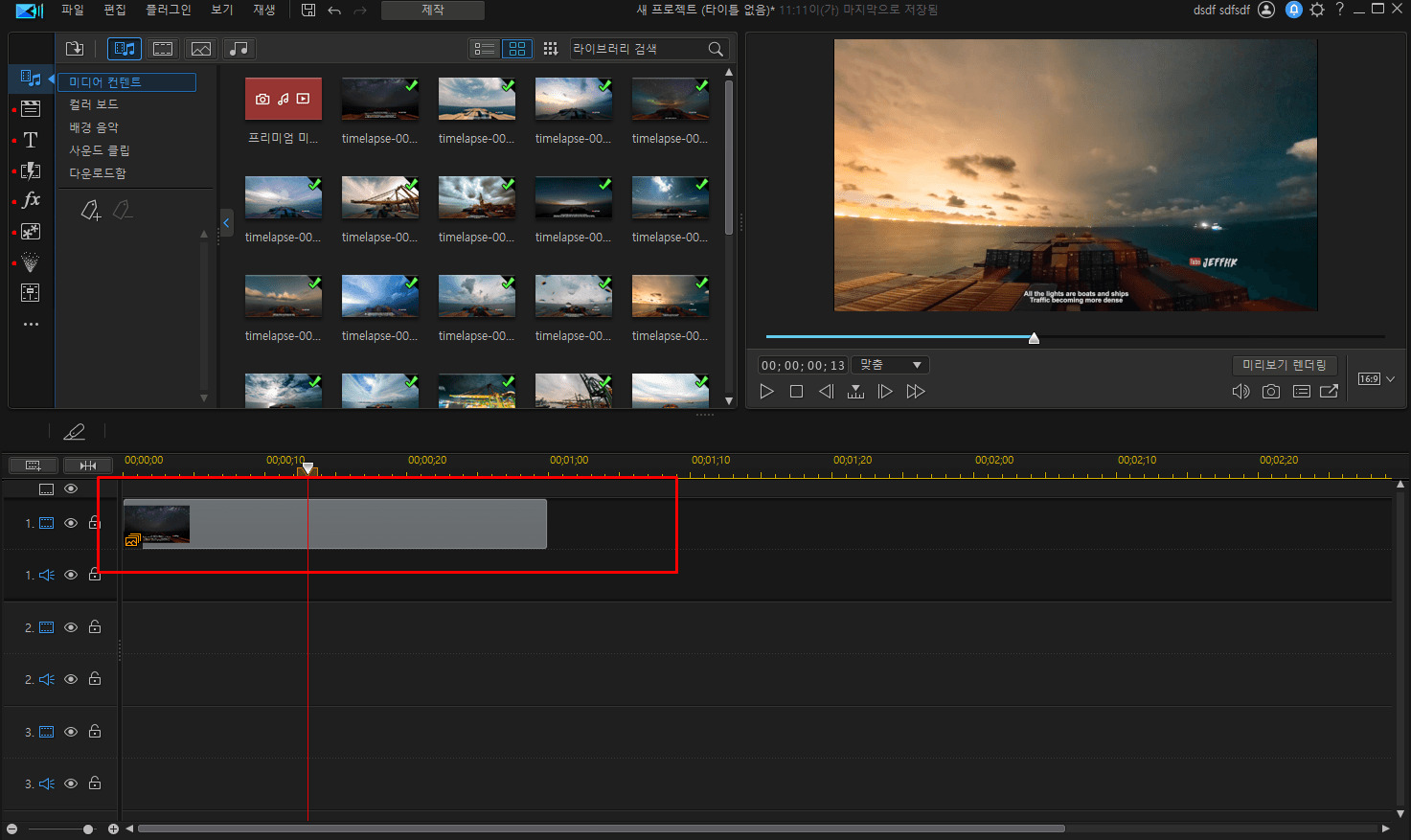
Task: Open the Title Room text icon
Action: pos(31,140)
